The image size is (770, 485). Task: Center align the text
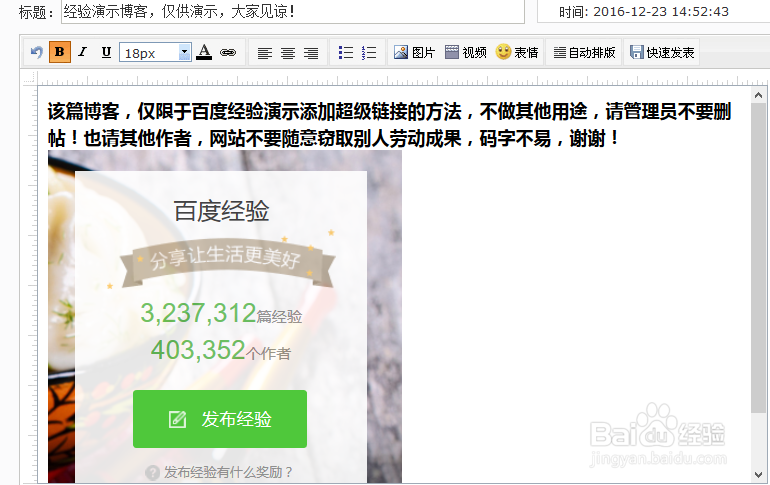[x=288, y=53]
